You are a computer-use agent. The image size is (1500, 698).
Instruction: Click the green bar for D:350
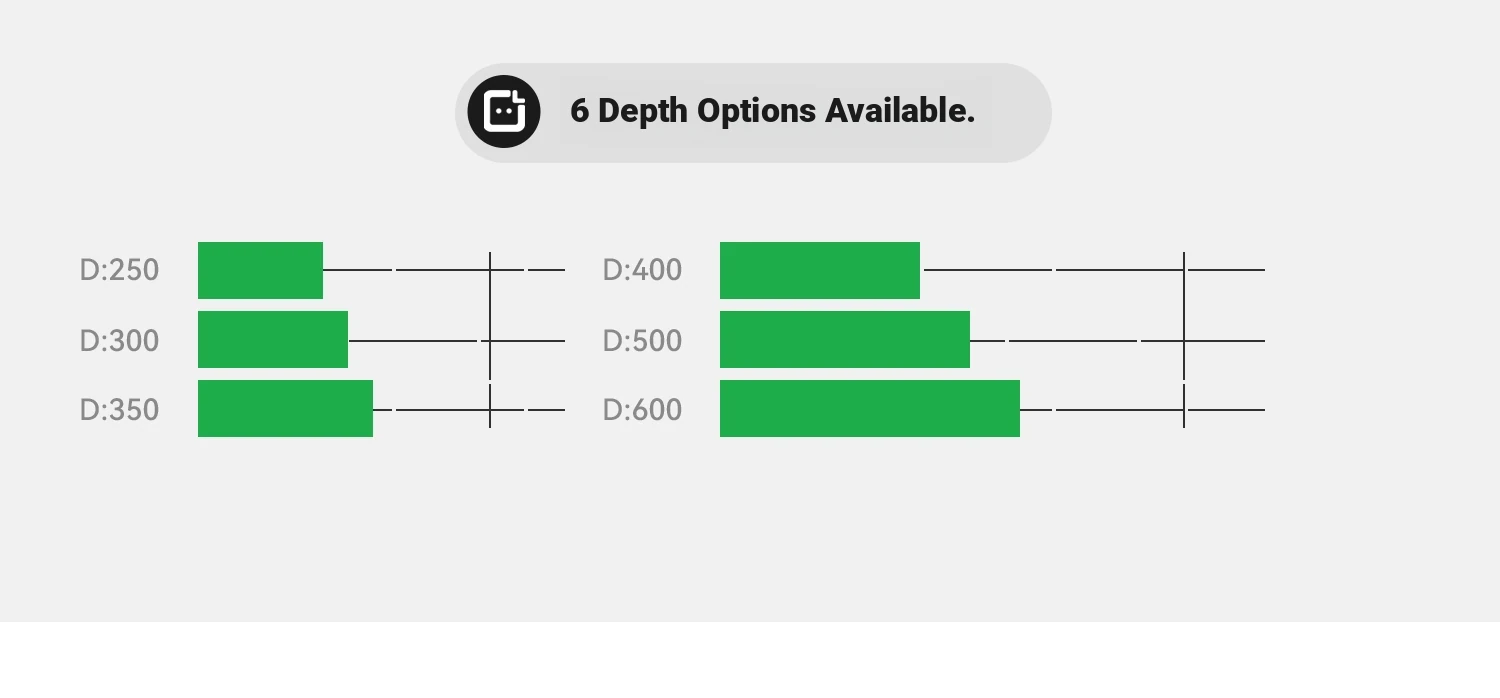coord(285,408)
